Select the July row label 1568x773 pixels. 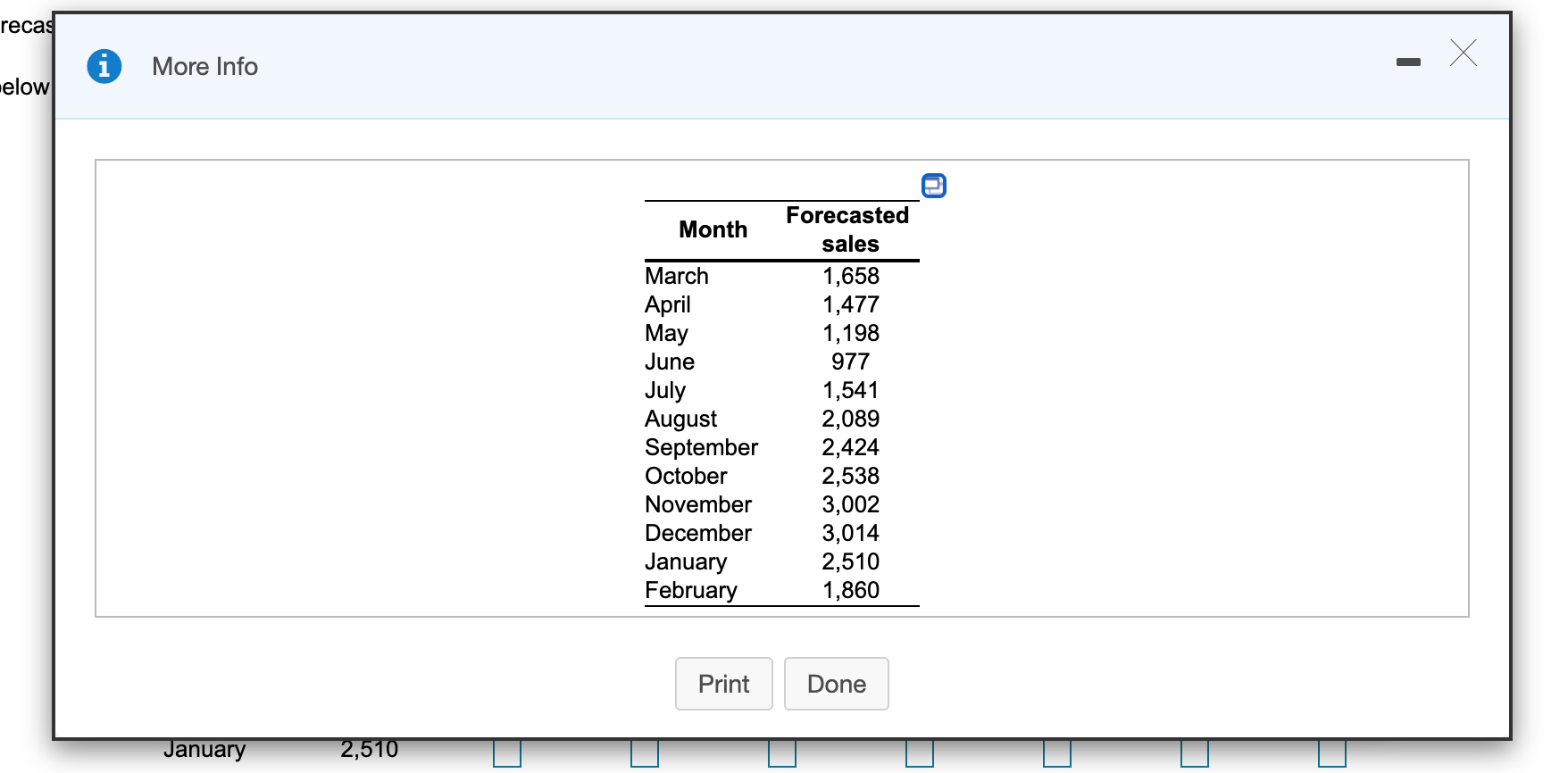pos(665,390)
